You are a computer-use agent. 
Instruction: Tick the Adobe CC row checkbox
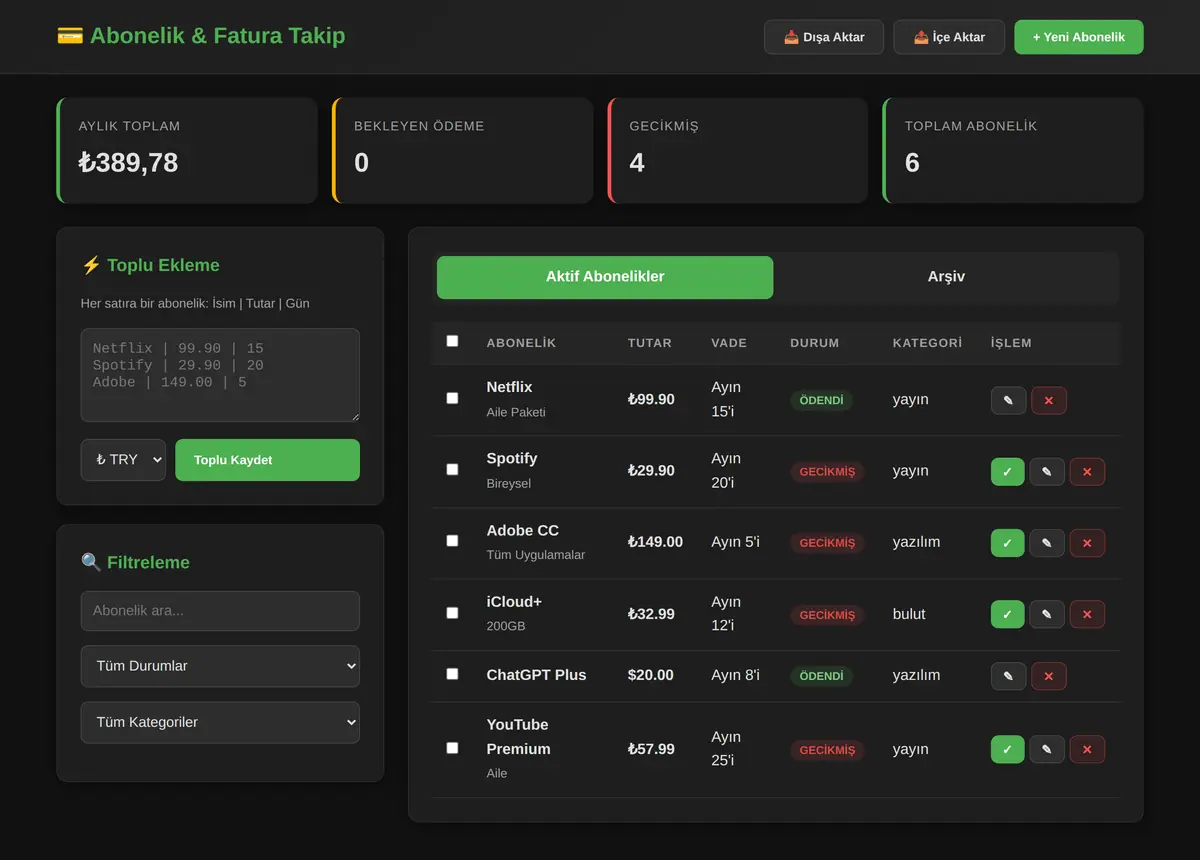coord(452,540)
